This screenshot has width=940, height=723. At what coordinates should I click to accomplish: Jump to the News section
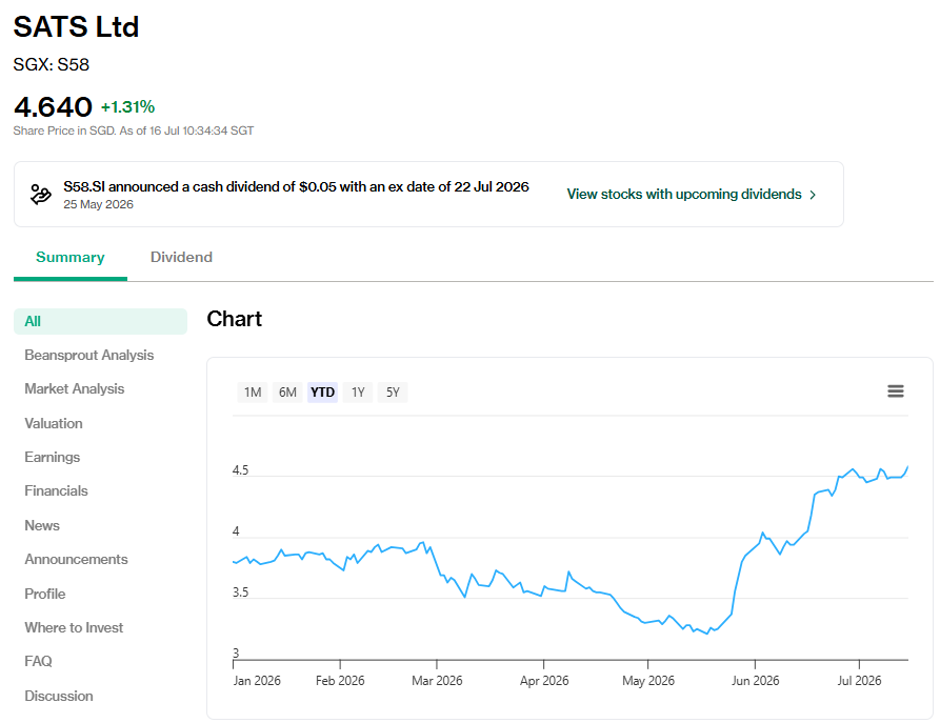coord(42,525)
